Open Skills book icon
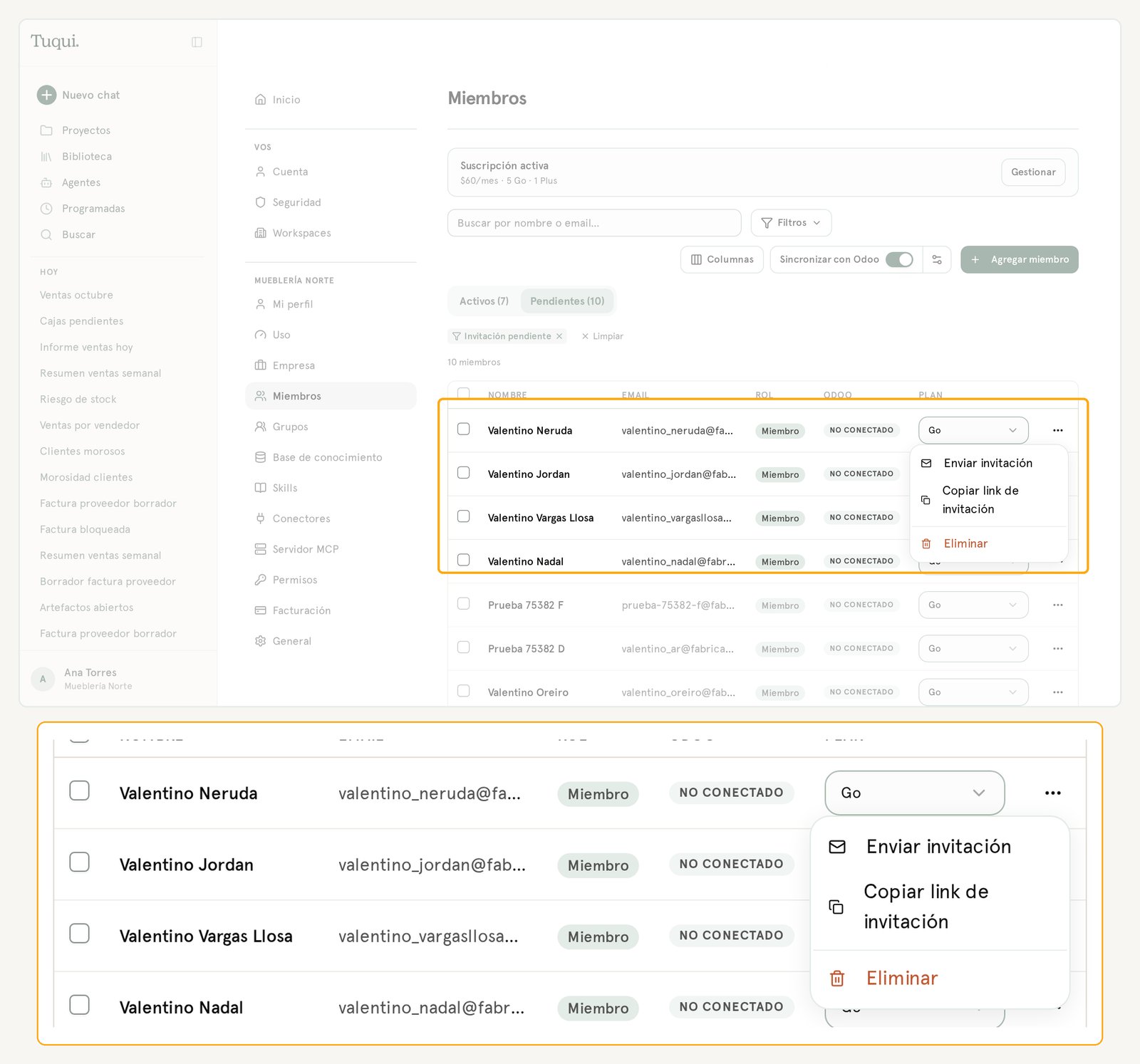1140x1064 pixels. [x=261, y=488]
